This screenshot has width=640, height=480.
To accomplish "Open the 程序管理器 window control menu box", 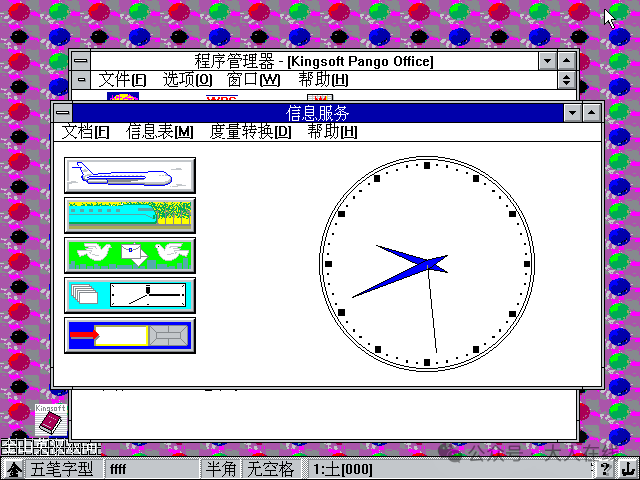I will tap(81, 61).
